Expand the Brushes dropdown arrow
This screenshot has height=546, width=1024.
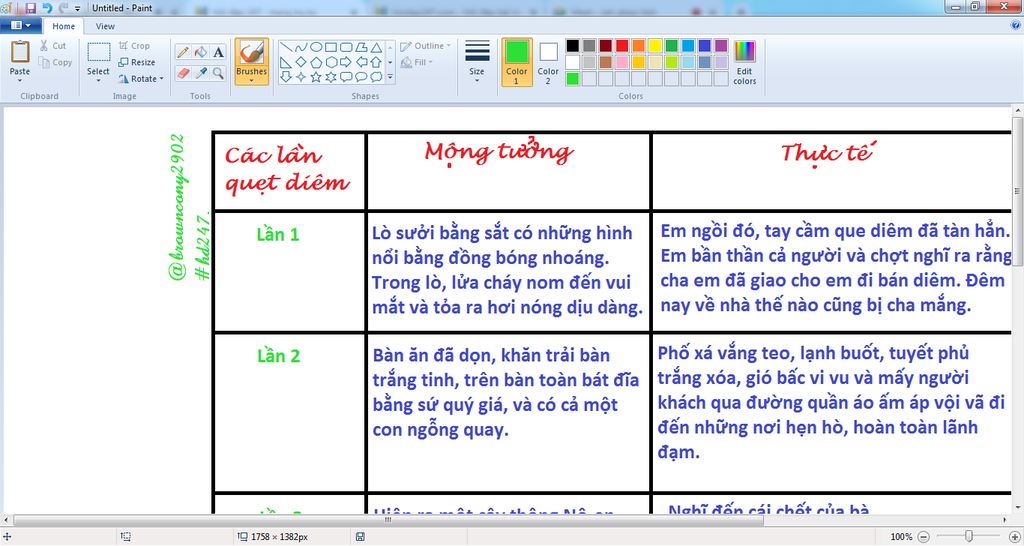(x=251, y=80)
